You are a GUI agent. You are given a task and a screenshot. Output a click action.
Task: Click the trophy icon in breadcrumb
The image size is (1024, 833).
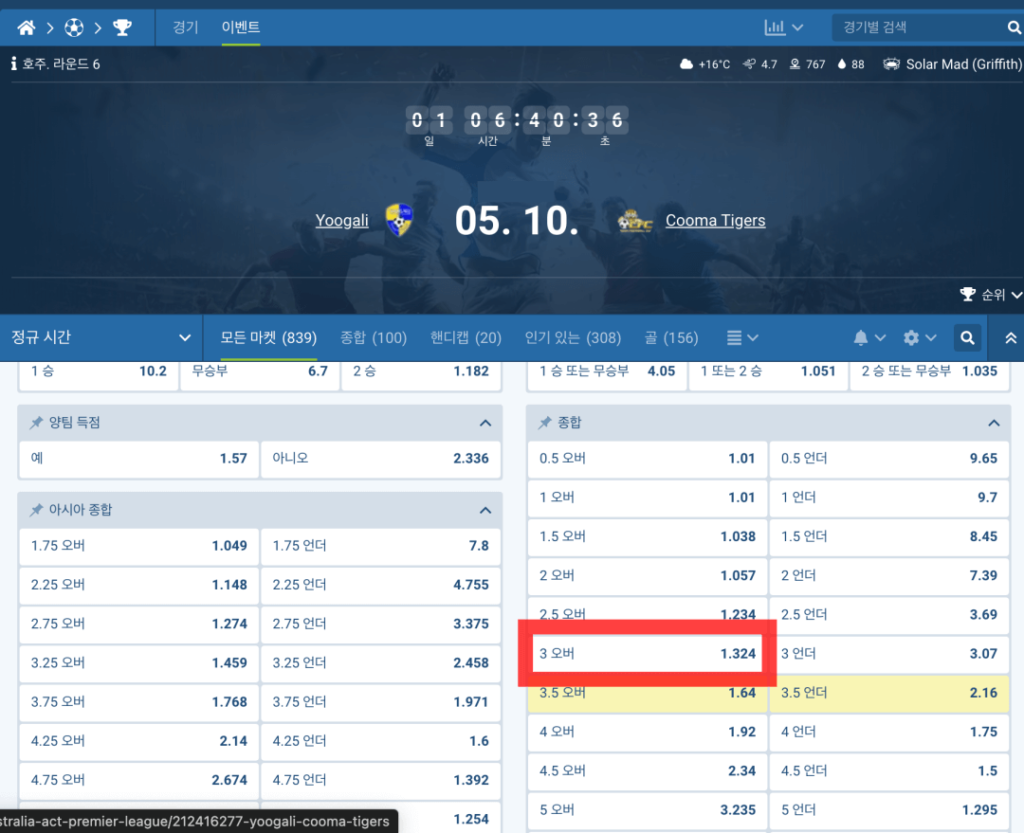pos(122,27)
